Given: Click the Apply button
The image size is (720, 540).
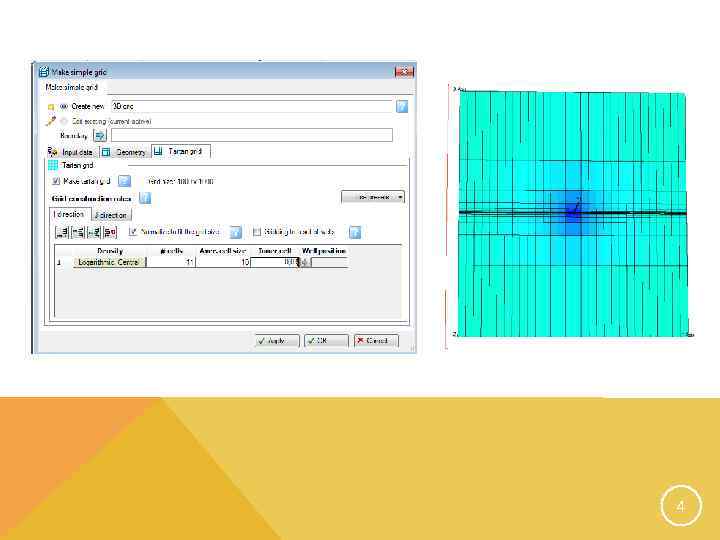Looking at the screenshot, I should (277, 341).
